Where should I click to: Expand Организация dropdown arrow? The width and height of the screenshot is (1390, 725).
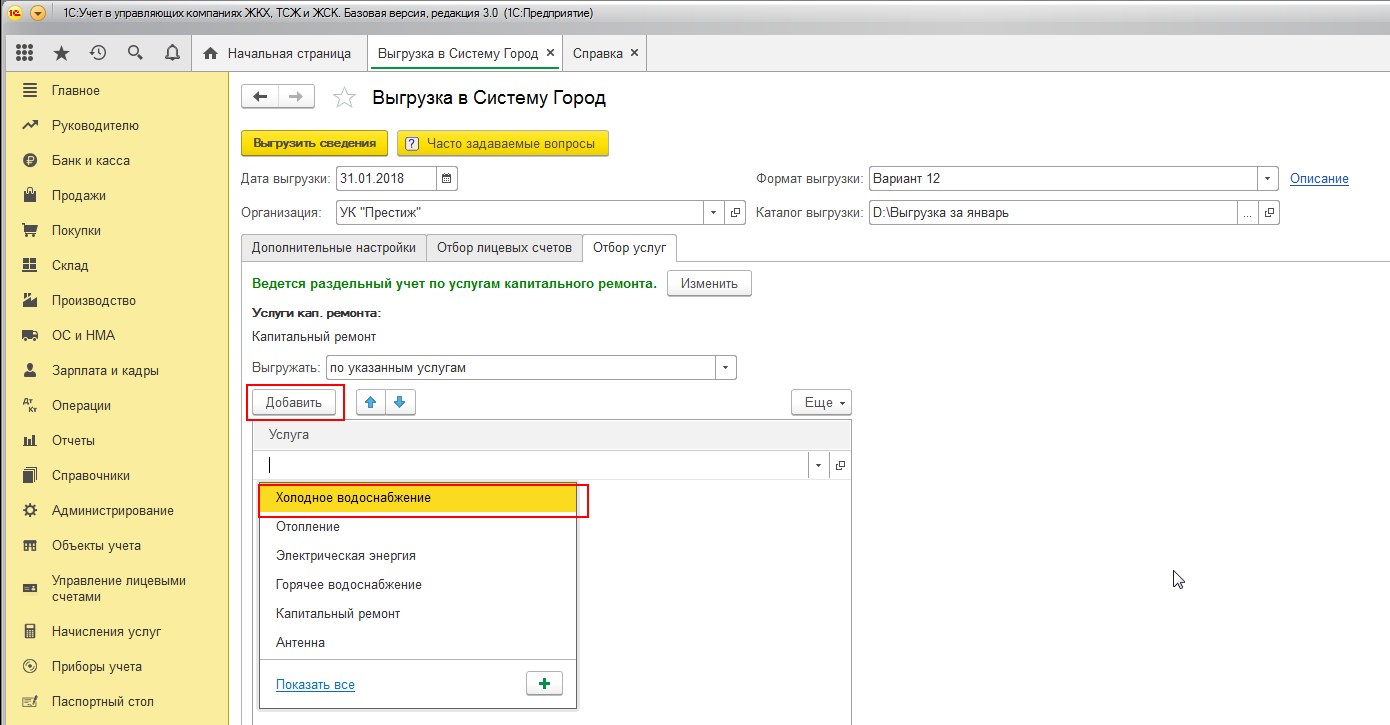tap(714, 213)
